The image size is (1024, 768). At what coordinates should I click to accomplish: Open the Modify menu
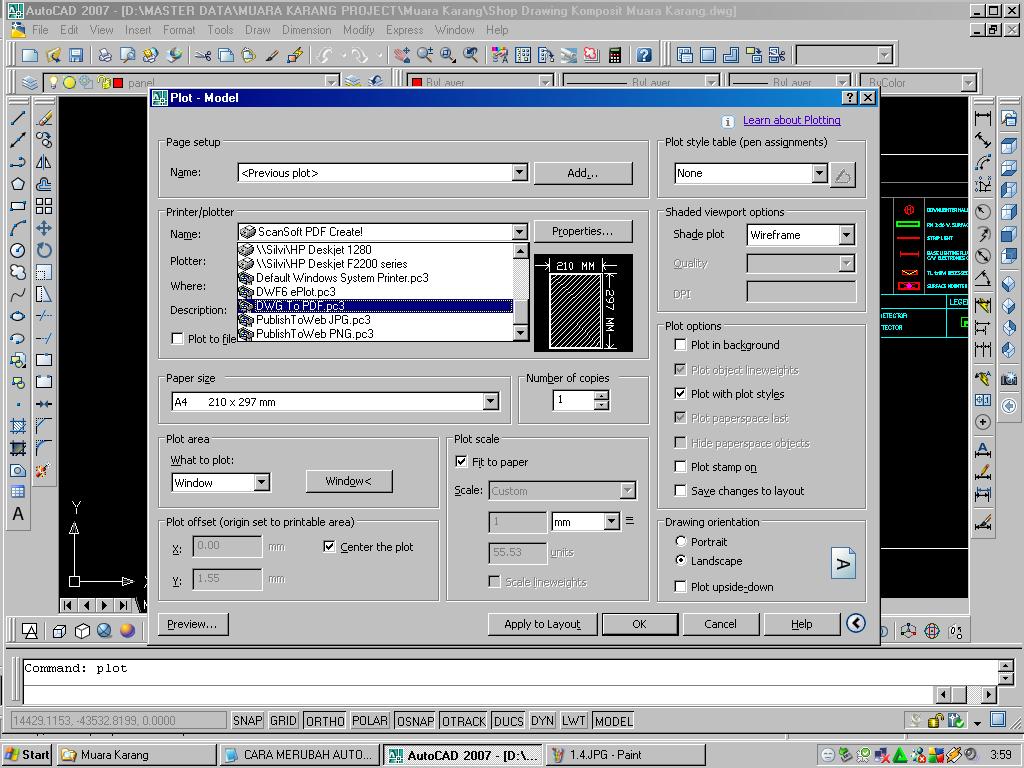(x=359, y=30)
